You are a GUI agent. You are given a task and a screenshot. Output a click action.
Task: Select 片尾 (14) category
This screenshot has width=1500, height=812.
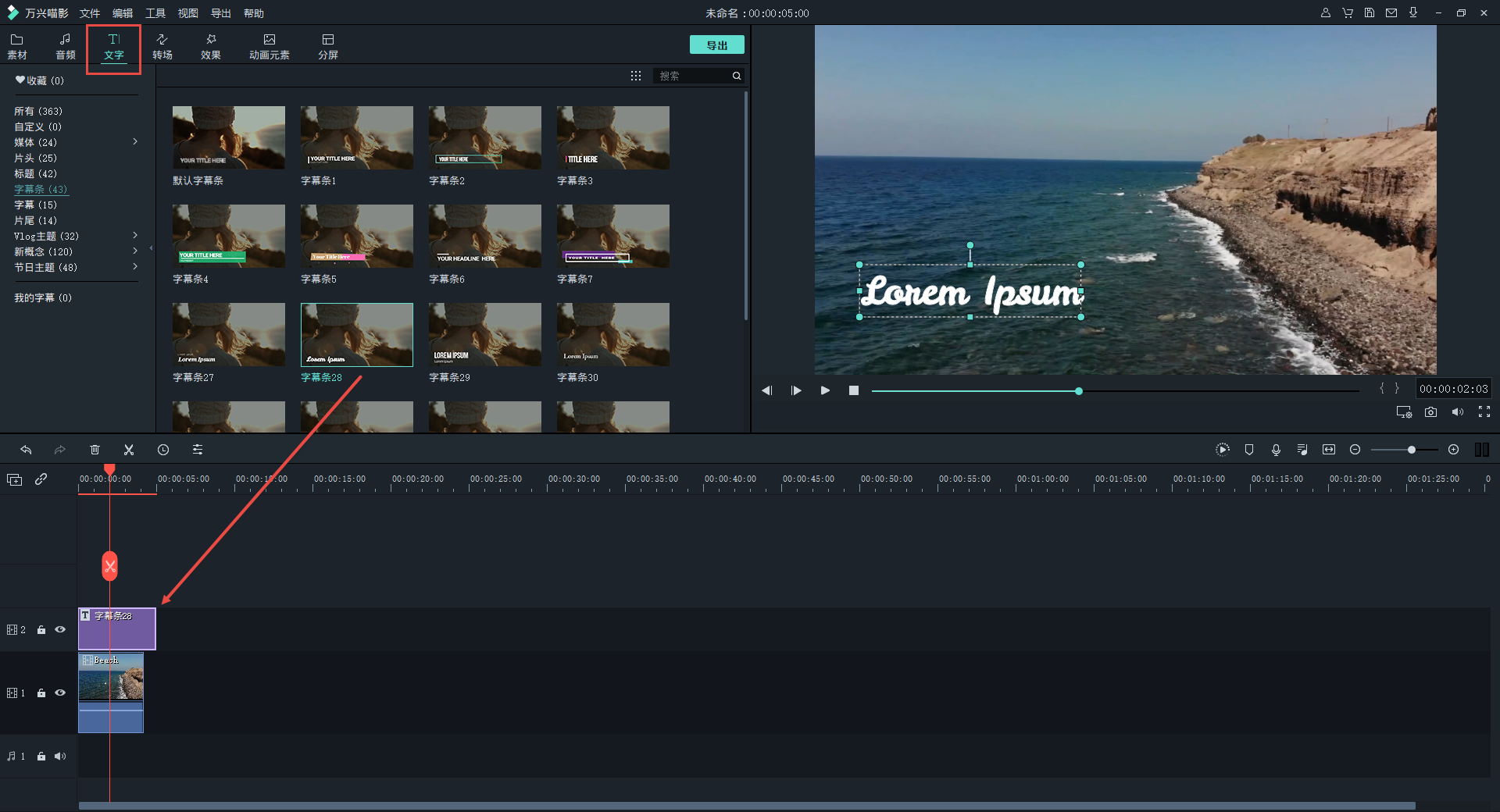click(x=36, y=220)
